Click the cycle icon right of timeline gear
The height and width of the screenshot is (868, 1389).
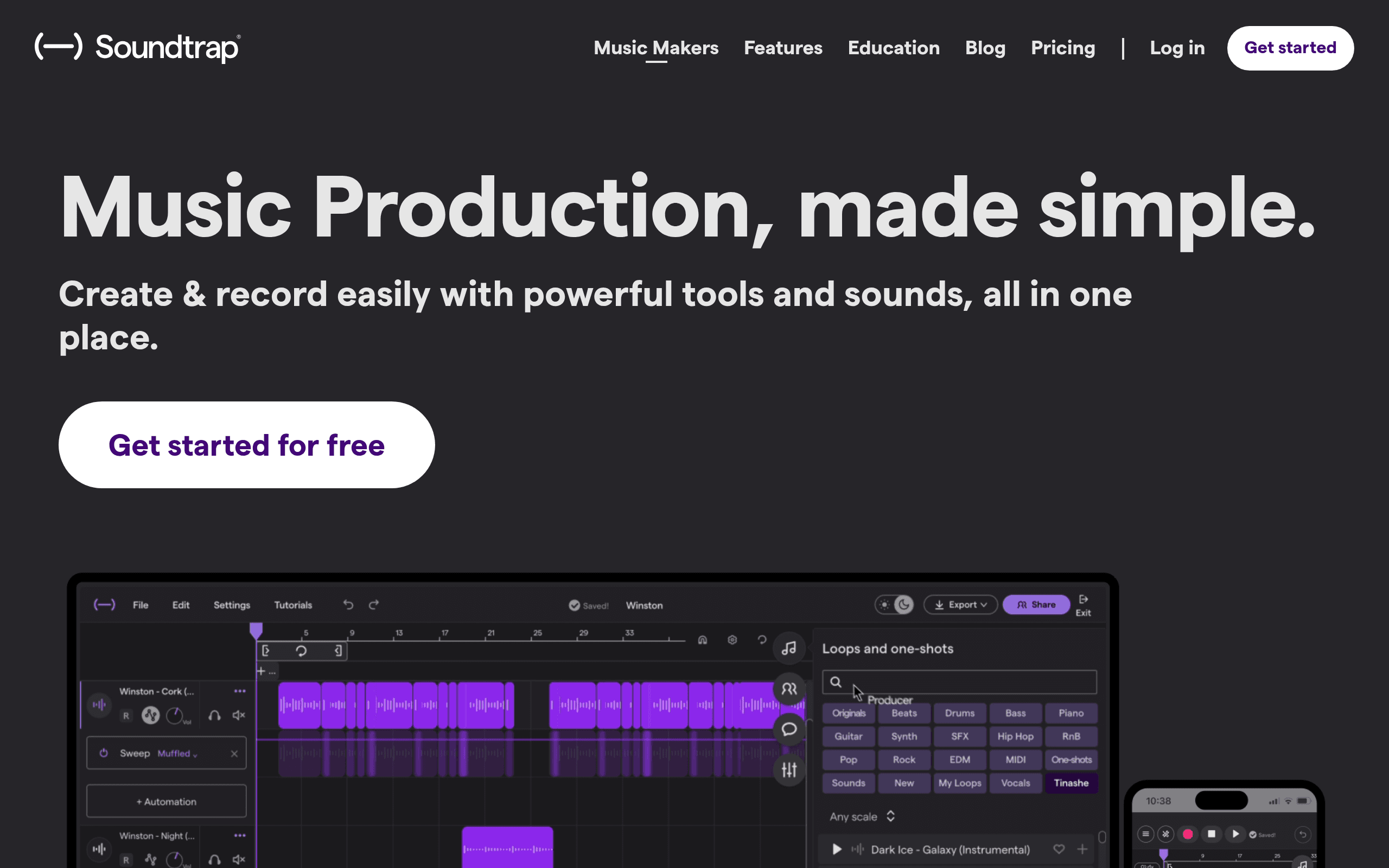point(762,640)
